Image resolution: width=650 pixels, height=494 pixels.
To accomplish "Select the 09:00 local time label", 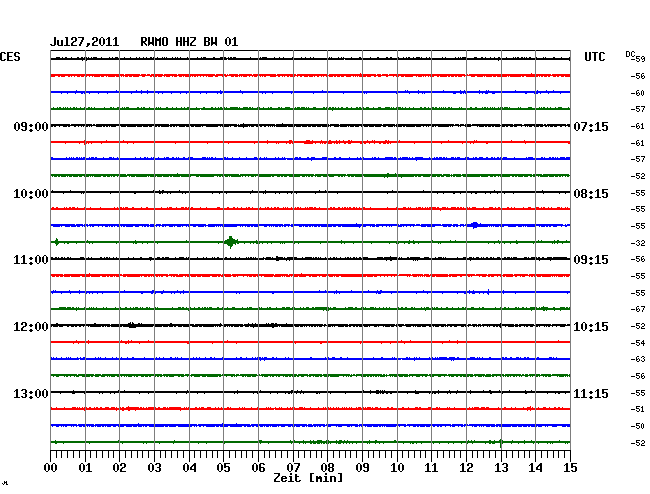I will 31,126.
